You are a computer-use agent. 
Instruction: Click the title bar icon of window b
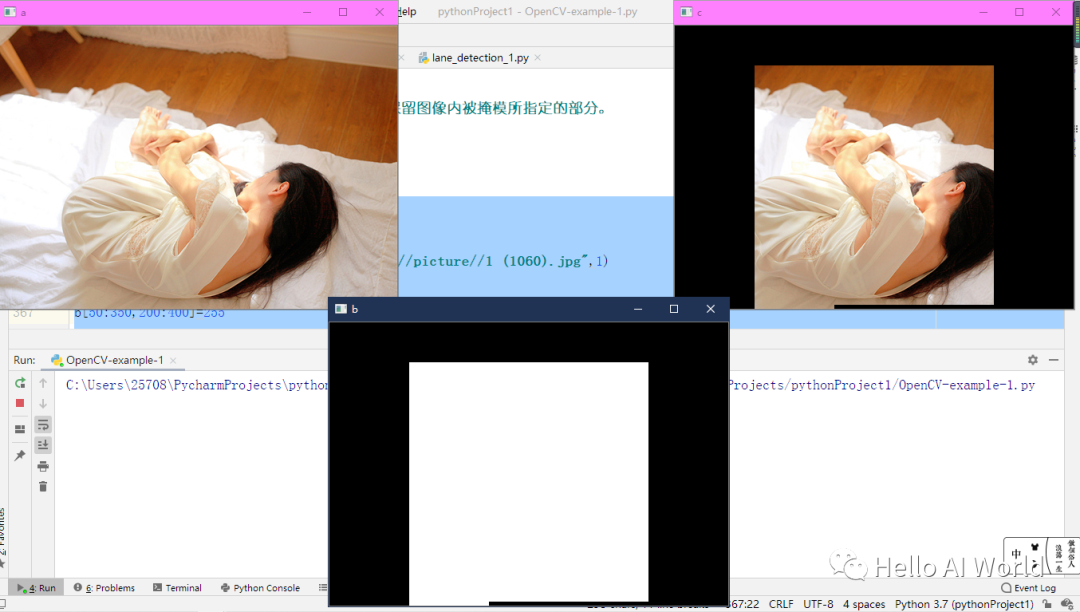click(x=341, y=309)
